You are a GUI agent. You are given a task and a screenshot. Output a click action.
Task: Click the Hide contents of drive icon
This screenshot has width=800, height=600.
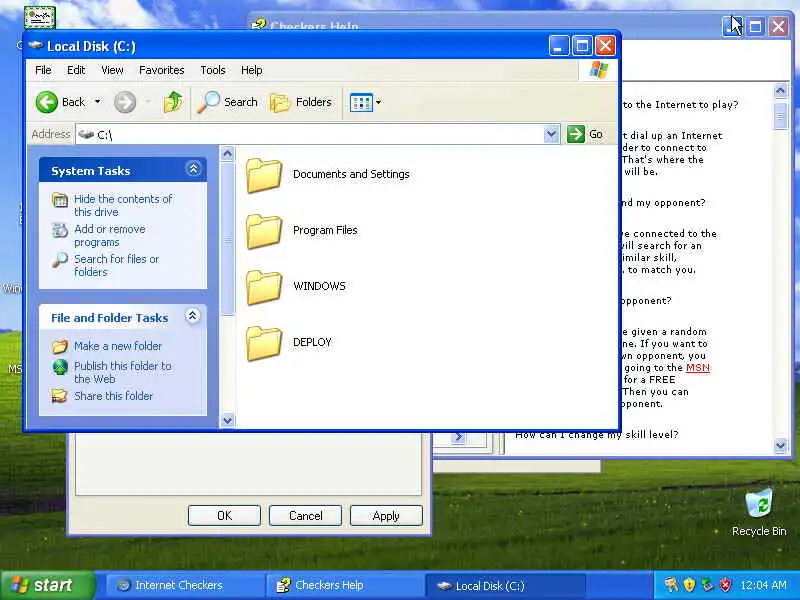click(60, 199)
